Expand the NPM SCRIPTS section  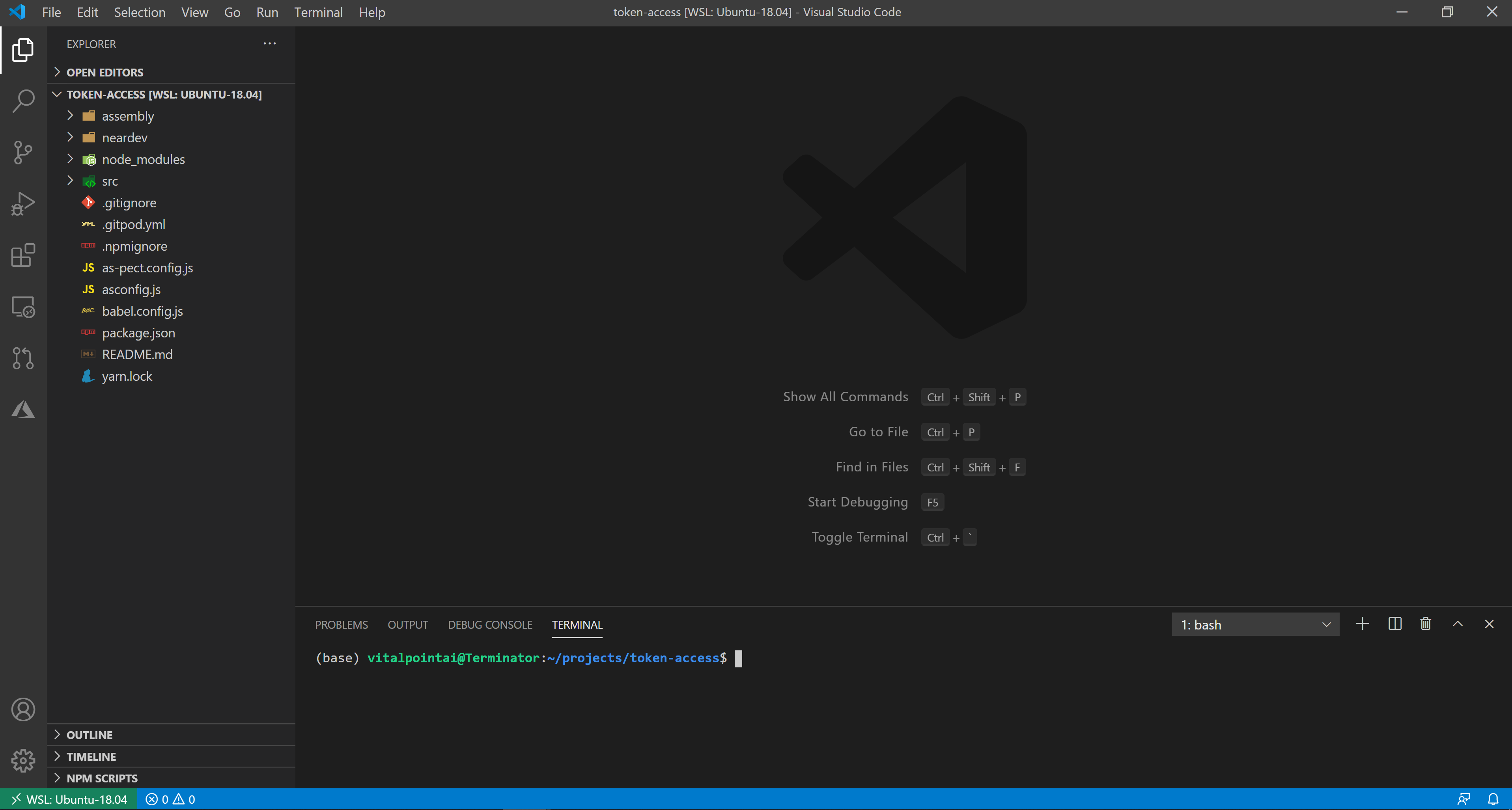click(171, 778)
